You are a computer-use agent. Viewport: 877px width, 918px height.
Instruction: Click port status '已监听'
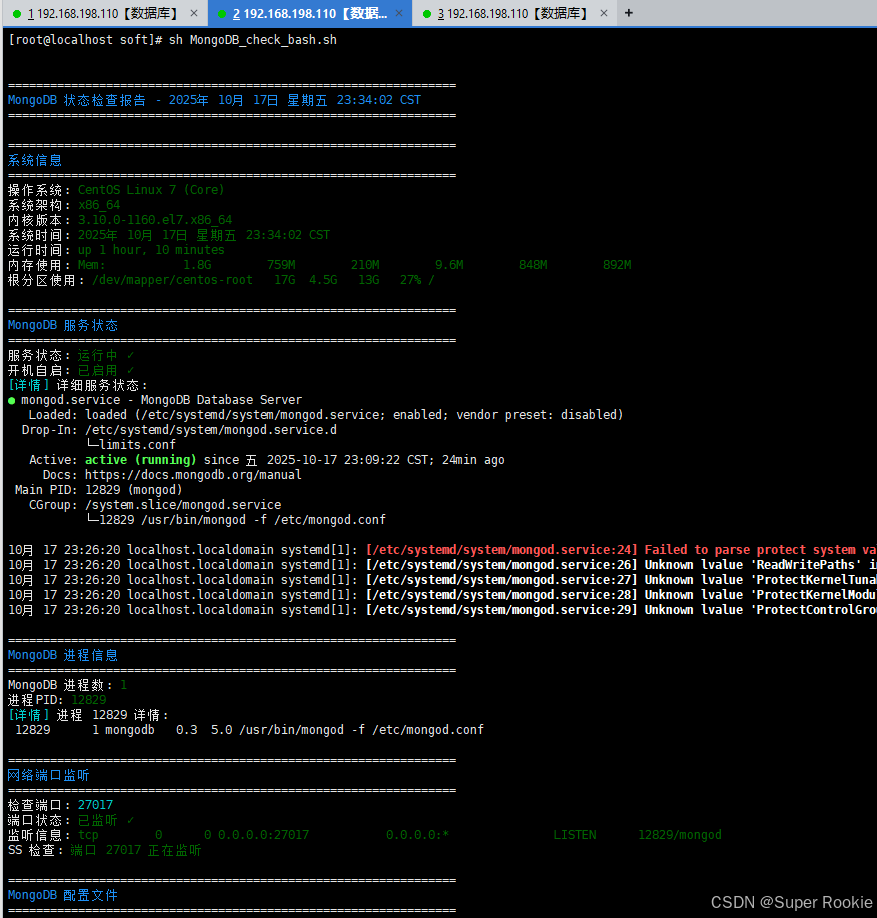(x=98, y=820)
